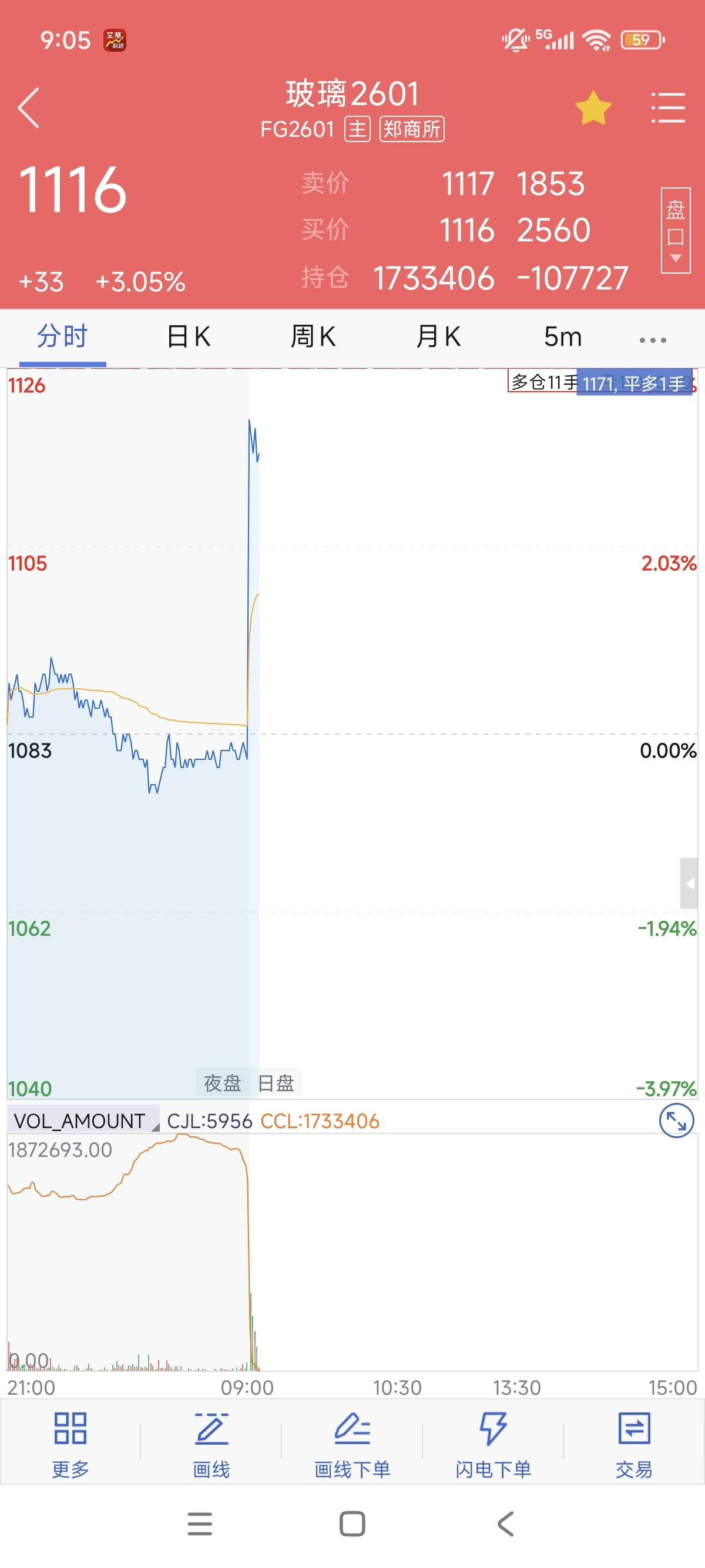Screen dimensions: 705x1568
Task: Expand the chart to fullscreen
Action: pyautogui.click(x=676, y=1120)
